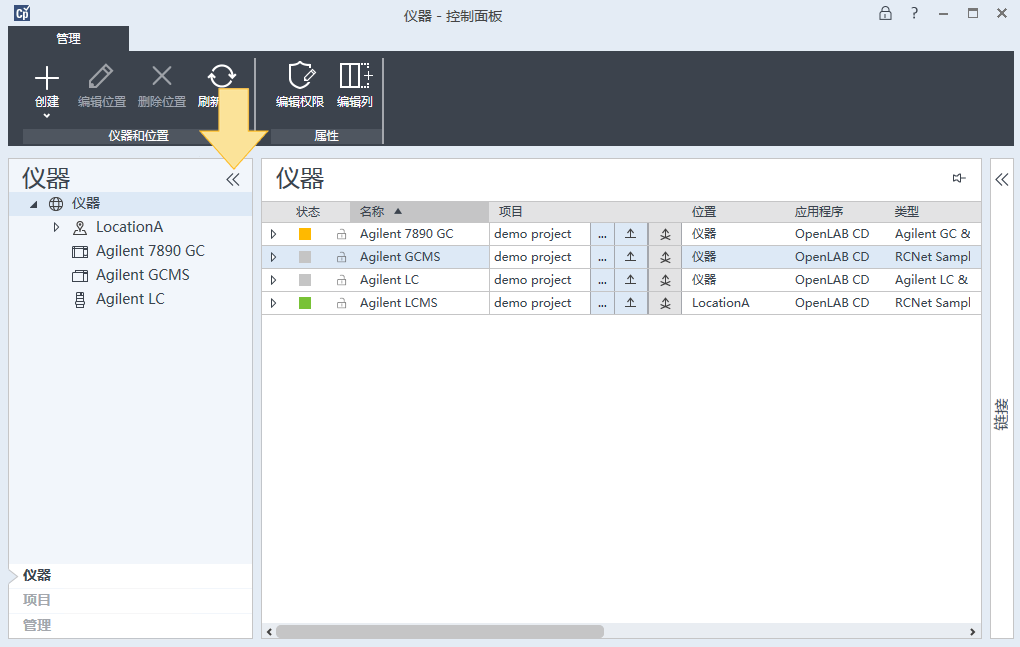Sort by the 名称 column header

[420, 212]
